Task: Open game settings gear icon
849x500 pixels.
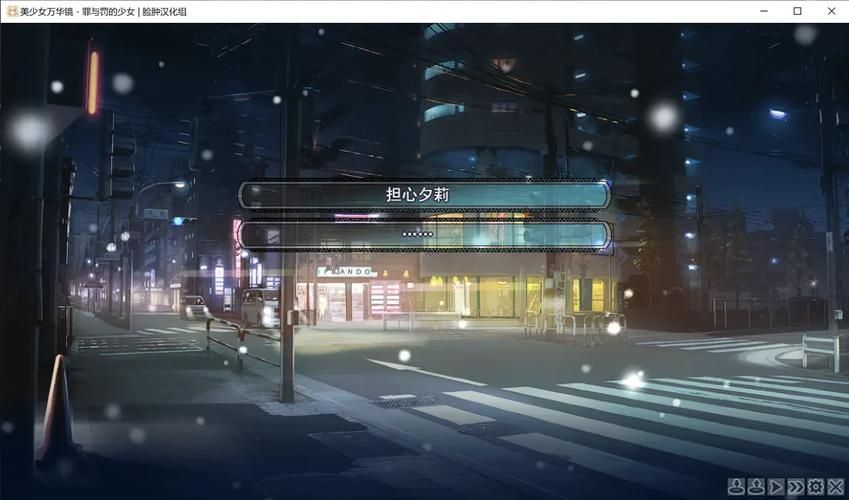Action: tap(815, 486)
